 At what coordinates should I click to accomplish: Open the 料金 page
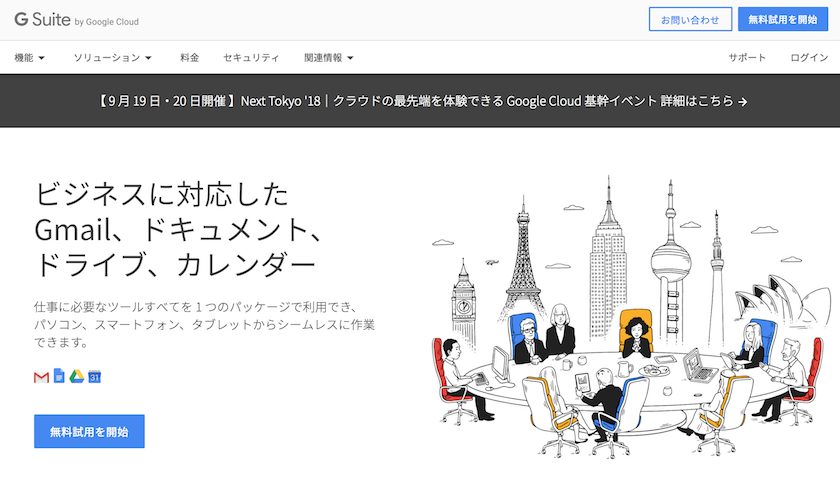point(190,57)
